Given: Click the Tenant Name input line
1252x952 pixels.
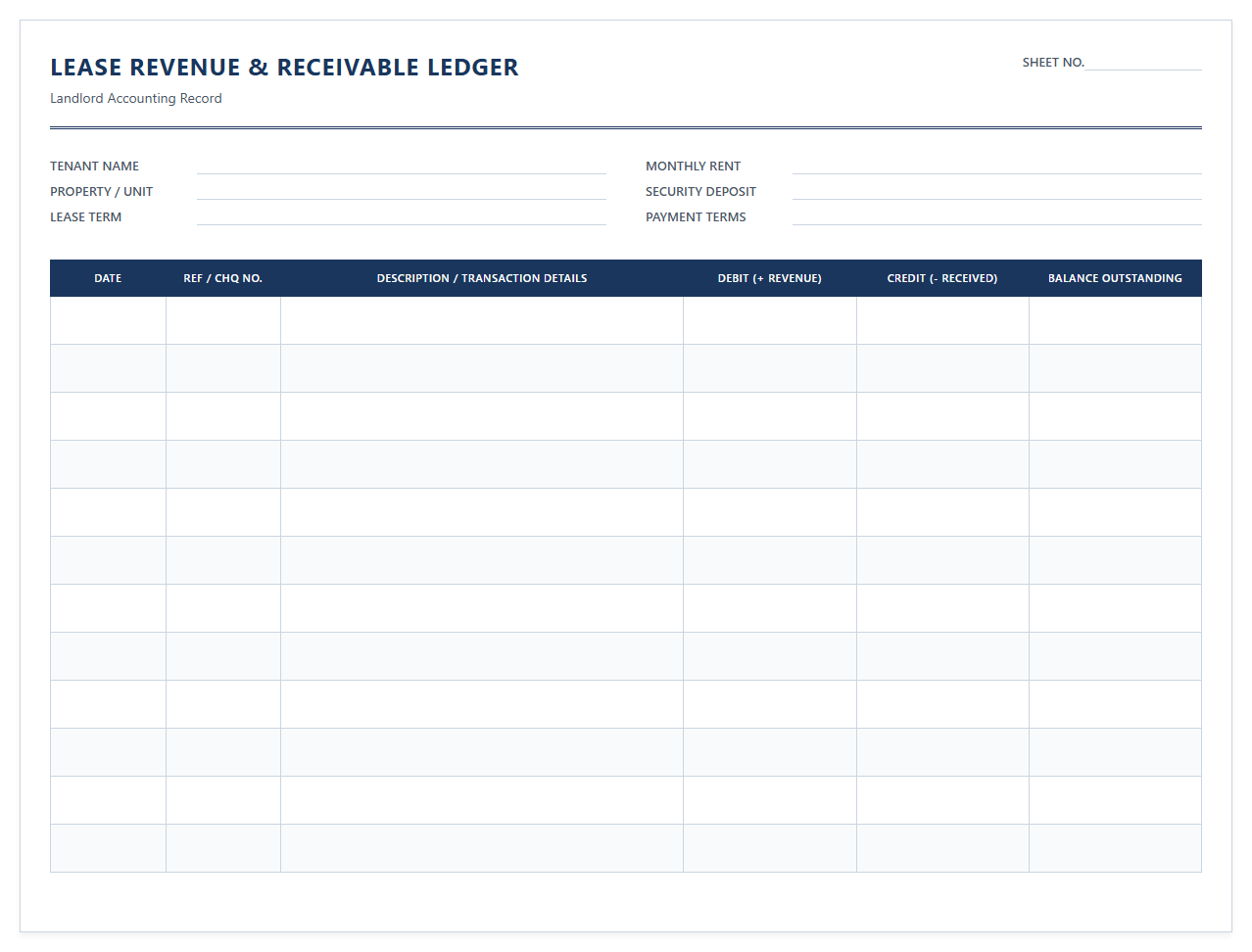Looking at the screenshot, I should [402, 166].
